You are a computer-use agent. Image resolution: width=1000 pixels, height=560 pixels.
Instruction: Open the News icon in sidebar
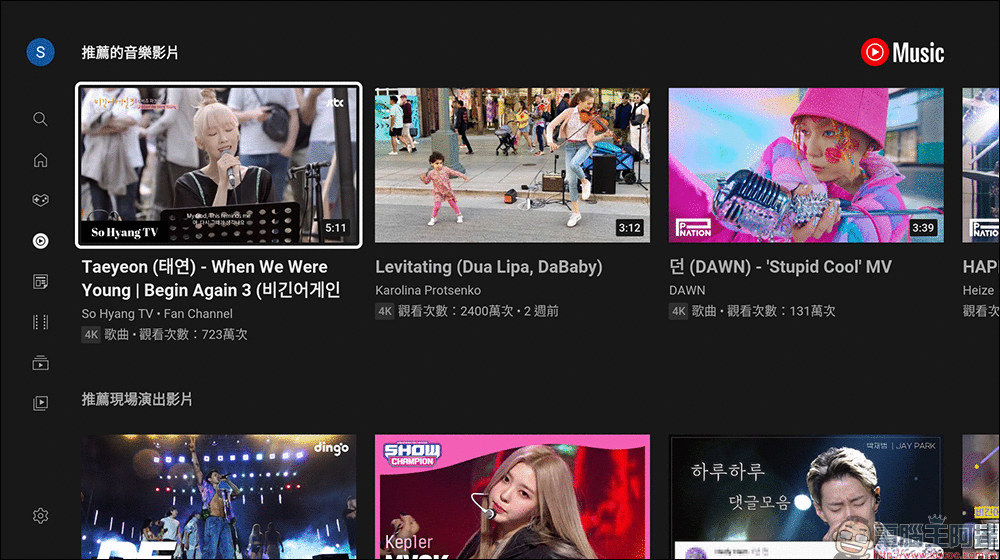point(40,281)
